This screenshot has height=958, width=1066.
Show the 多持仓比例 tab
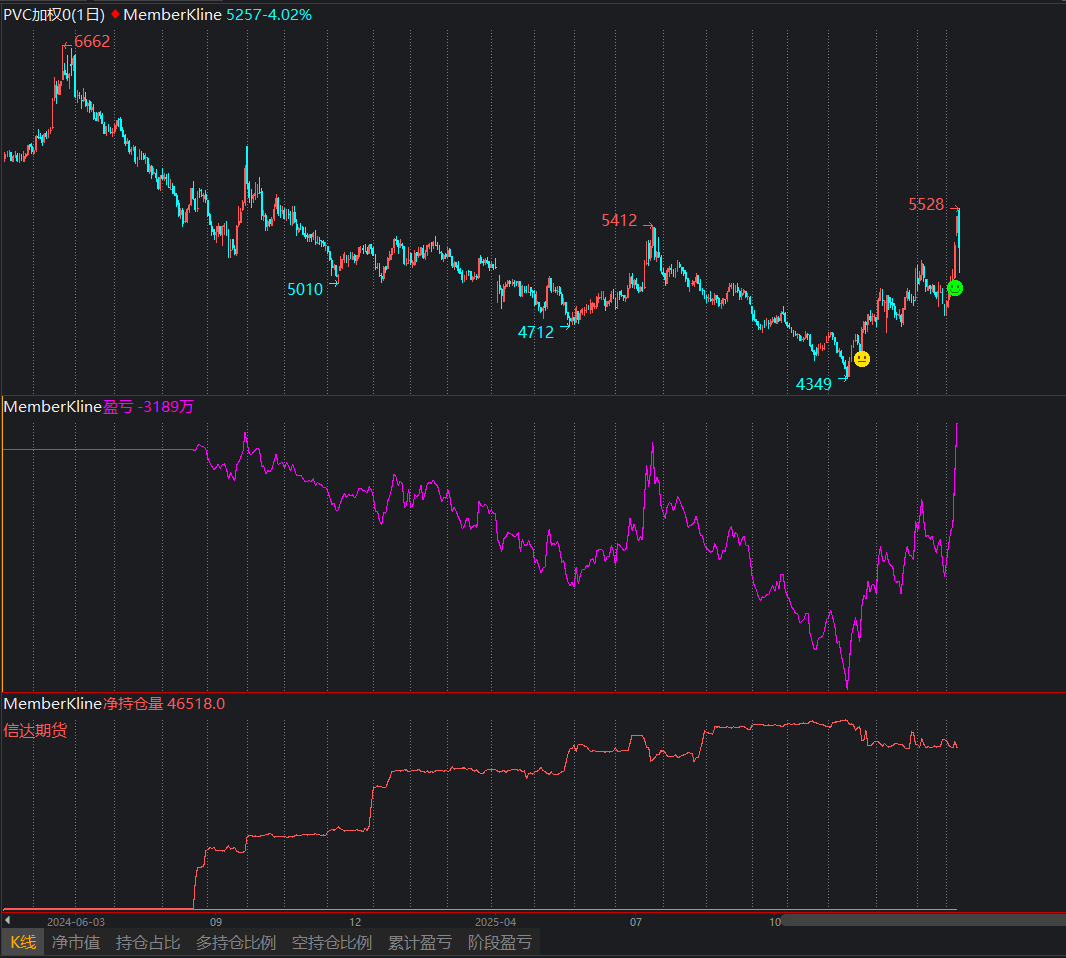point(236,942)
